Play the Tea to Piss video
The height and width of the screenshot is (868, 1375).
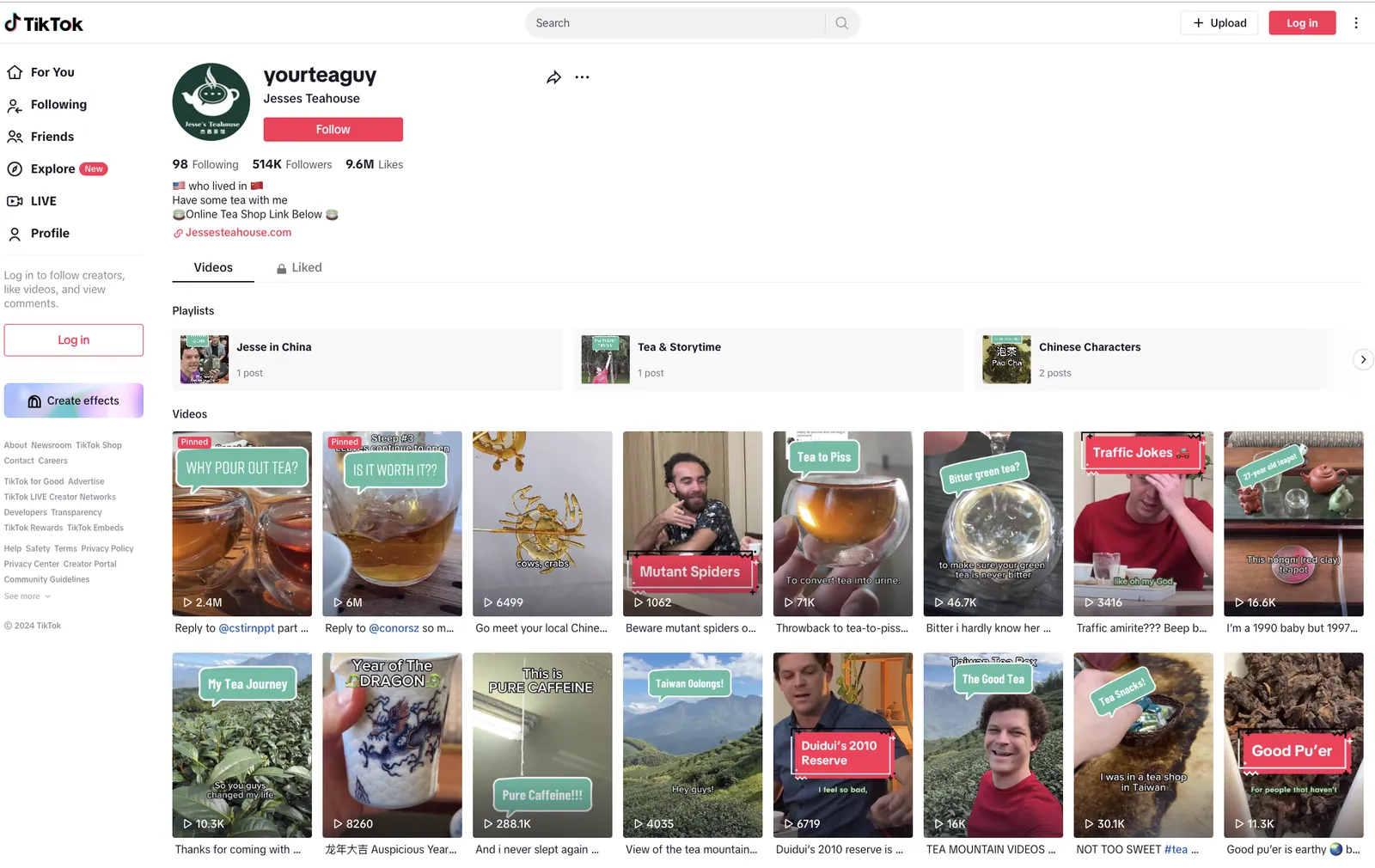(843, 523)
